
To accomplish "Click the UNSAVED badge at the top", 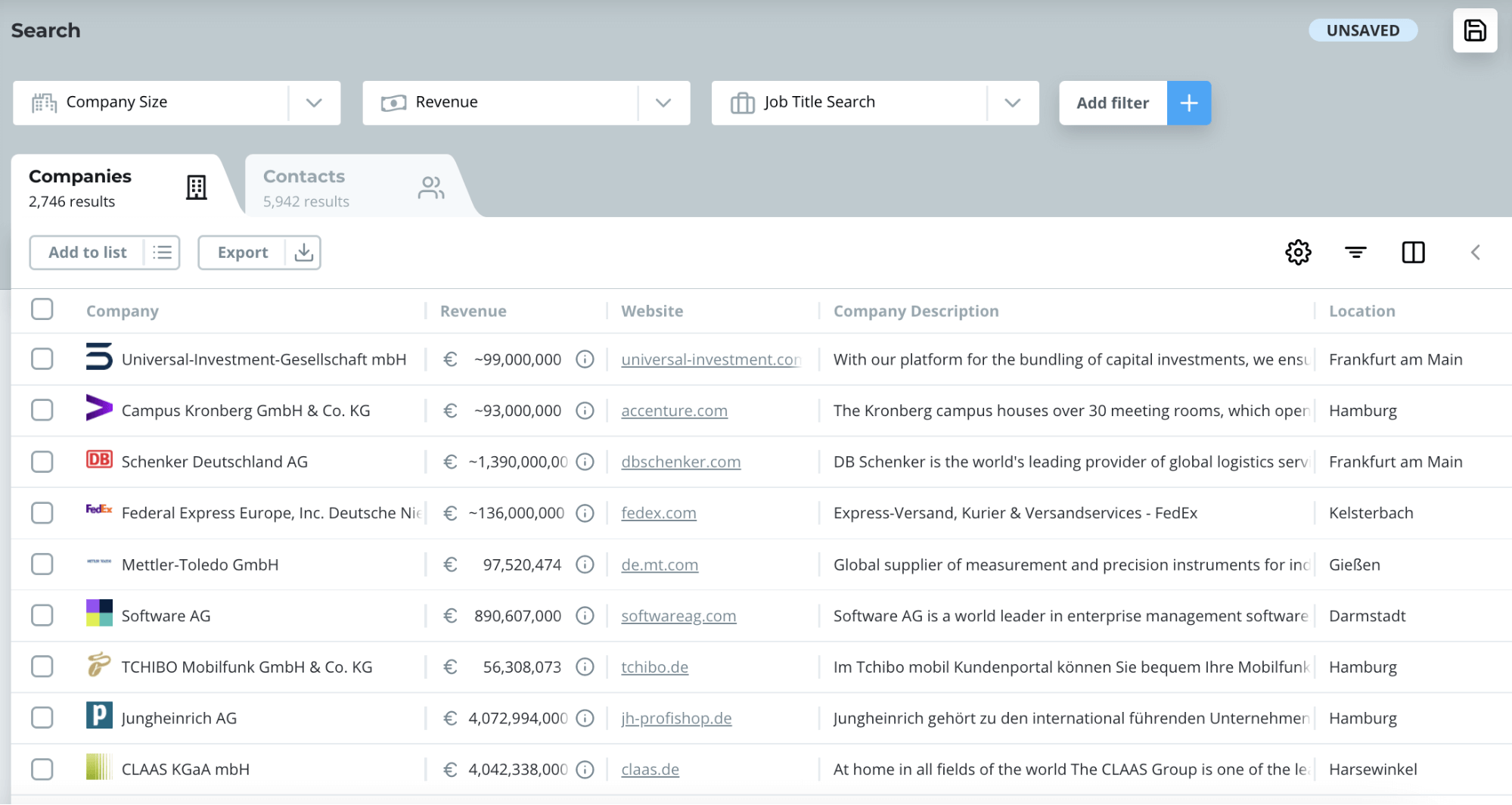I will coord(1363,30).
